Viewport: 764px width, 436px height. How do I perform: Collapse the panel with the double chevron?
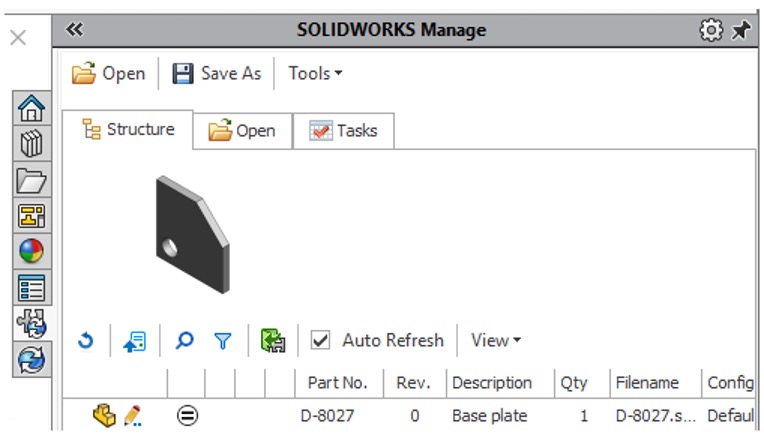coord(75,30)
